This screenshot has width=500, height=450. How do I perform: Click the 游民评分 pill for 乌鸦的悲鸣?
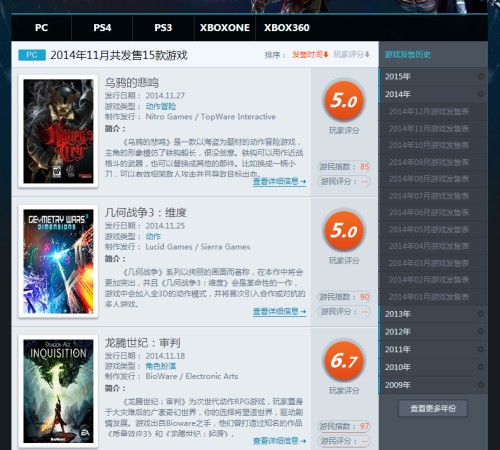click(x=344, y=181)
